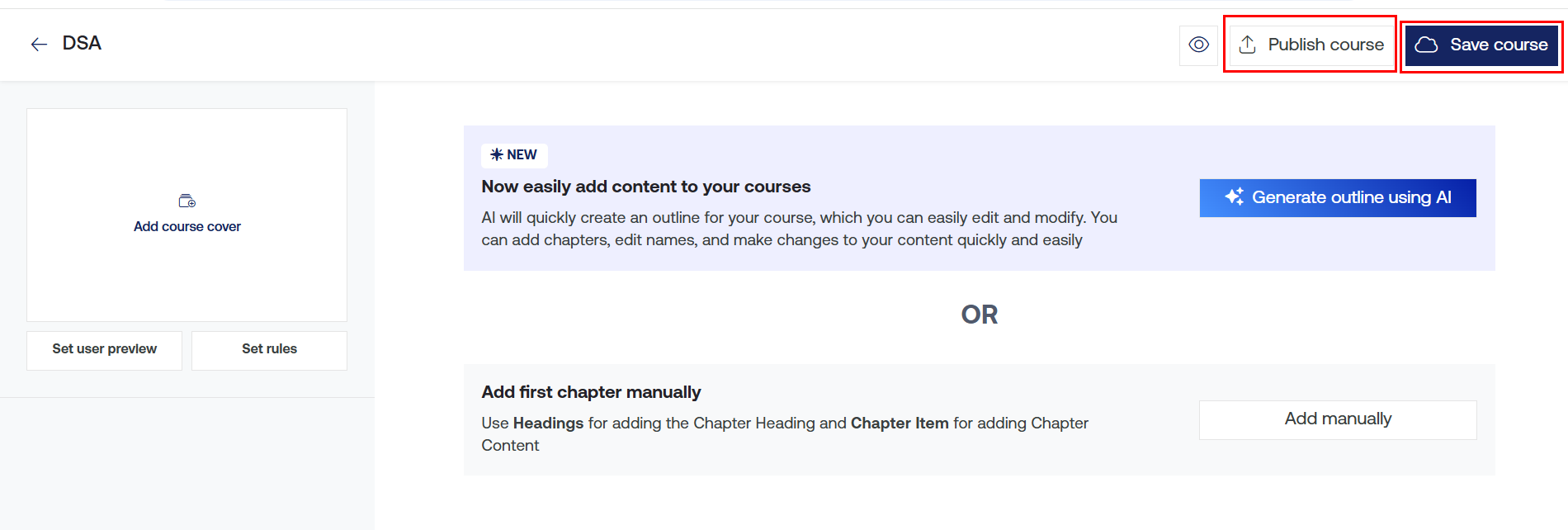The width and height of the screenshot is (1568, 530).
Task: Open the Set rules option
Action: 269,349
